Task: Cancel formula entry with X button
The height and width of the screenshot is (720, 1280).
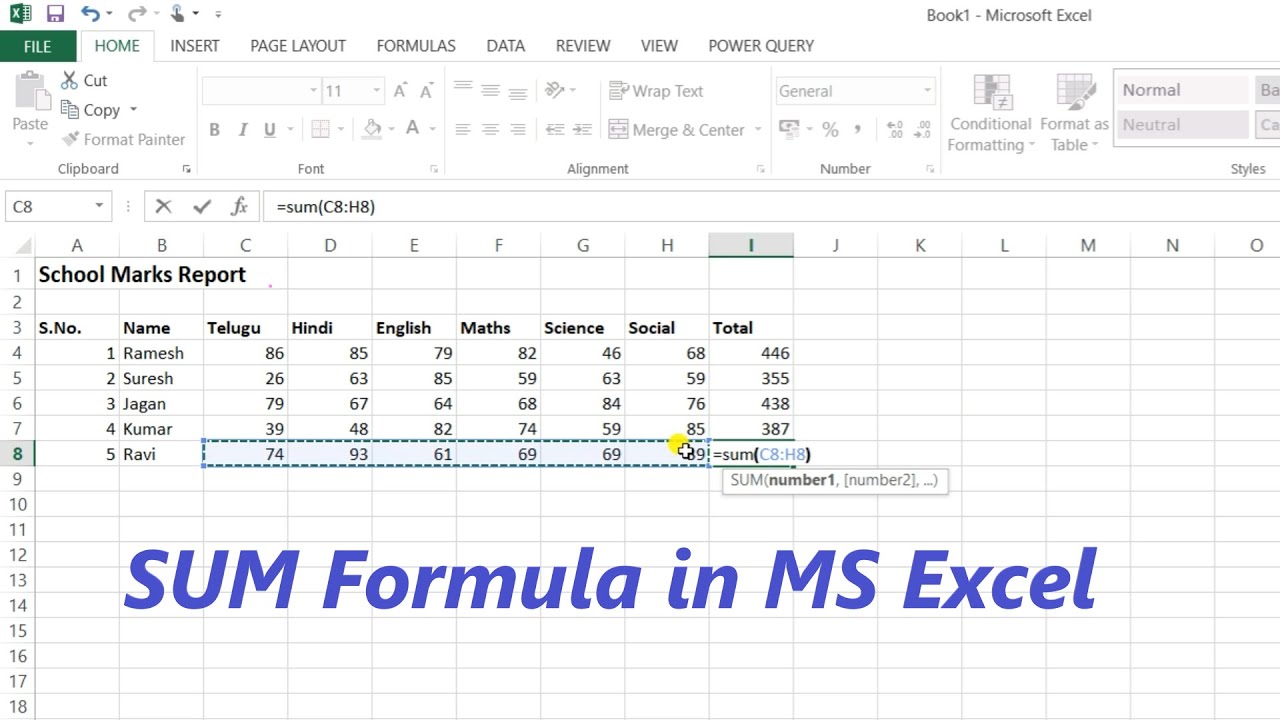Action: click(x=163, y=206)
